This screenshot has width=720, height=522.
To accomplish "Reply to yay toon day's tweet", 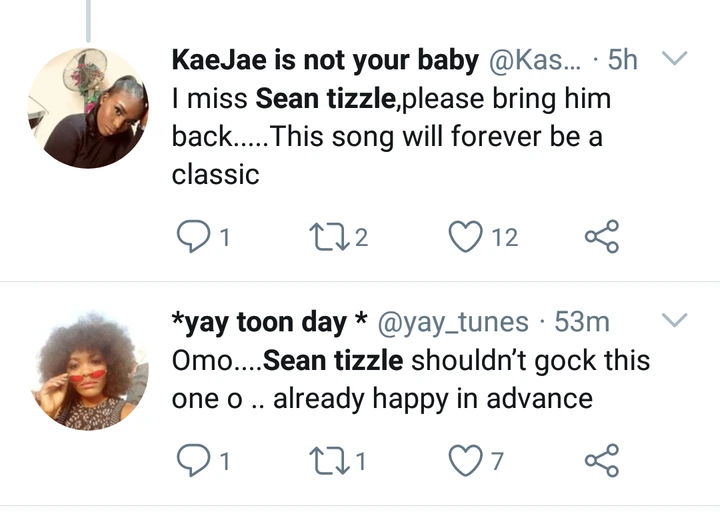I will 191,461.
